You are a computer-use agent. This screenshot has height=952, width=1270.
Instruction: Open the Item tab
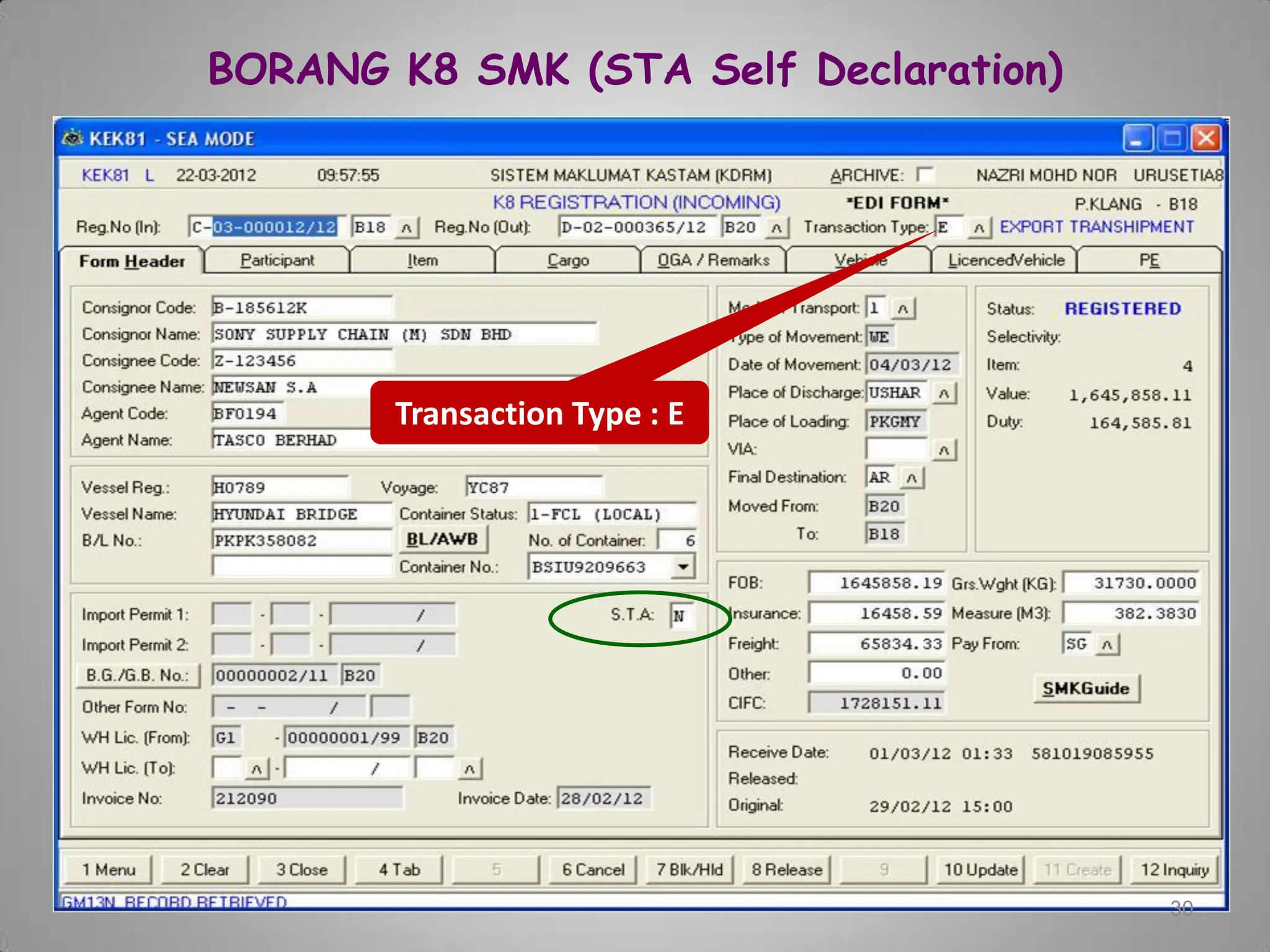coord(422,260)
